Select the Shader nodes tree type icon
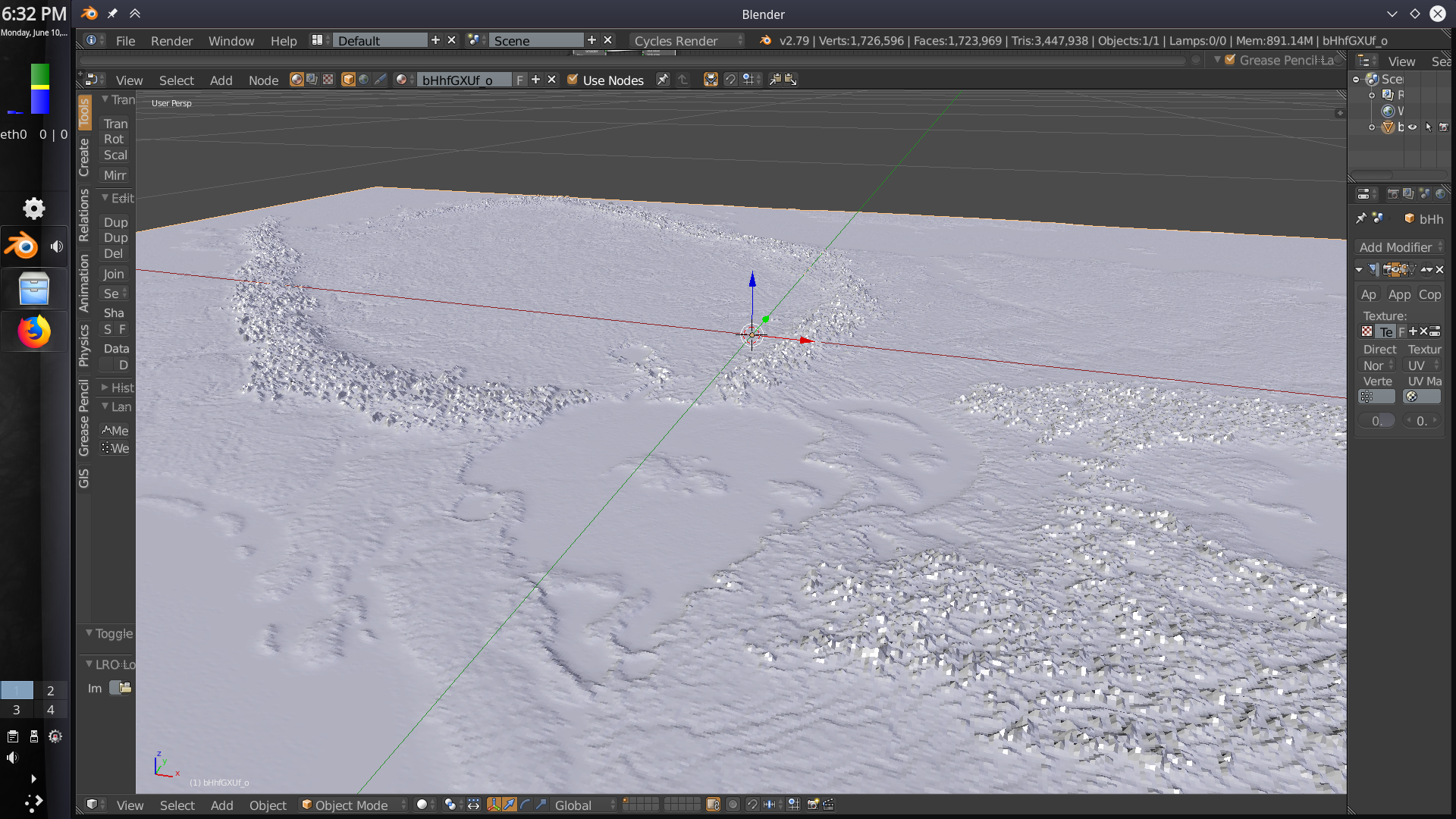This screenshot has height=819, width=1456. pos(297,80)
